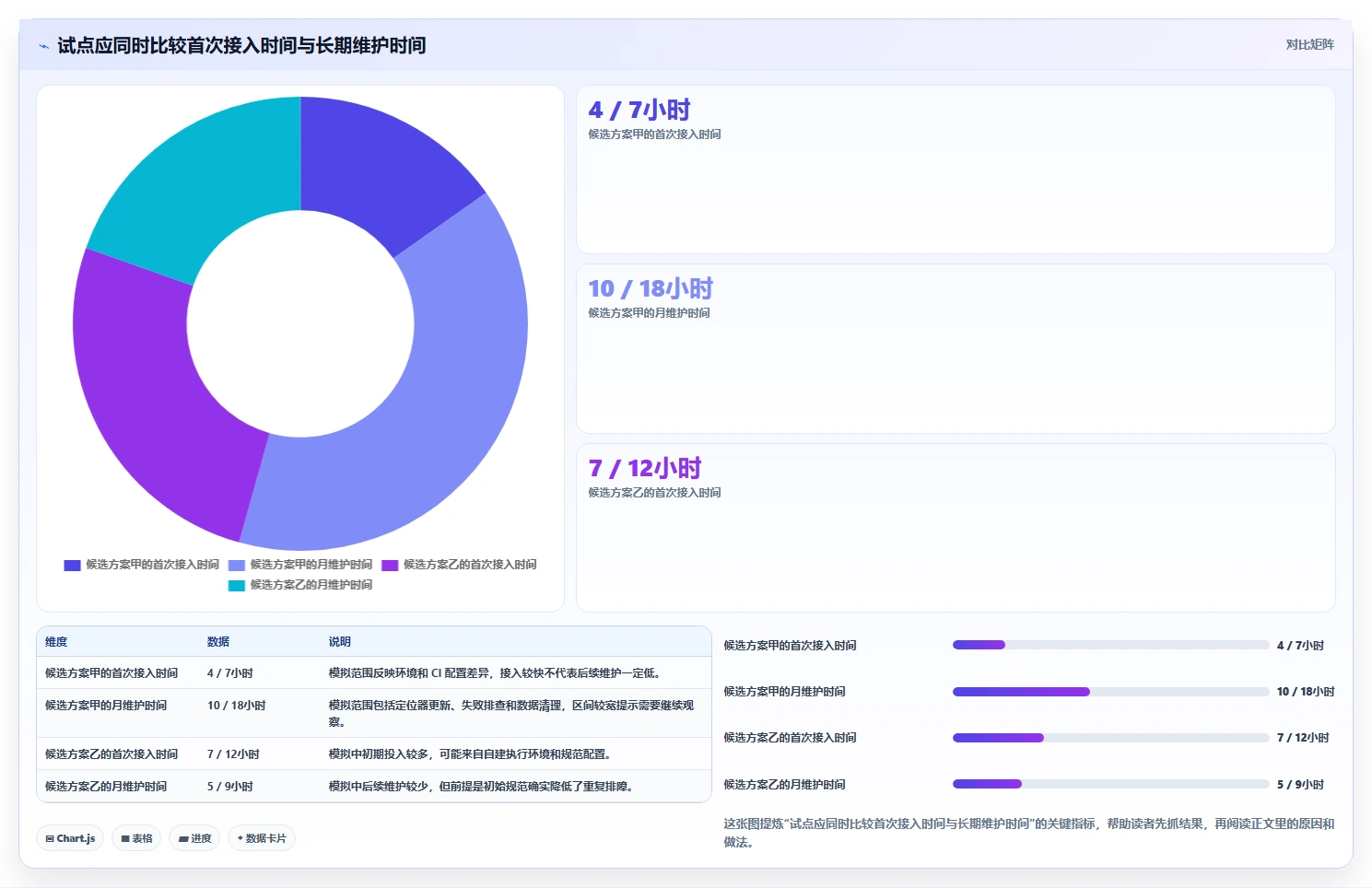The image size is (1372, 888).
Task: Click the description starting 模拟中初期投入较多
Action: (x=470, y=754)
